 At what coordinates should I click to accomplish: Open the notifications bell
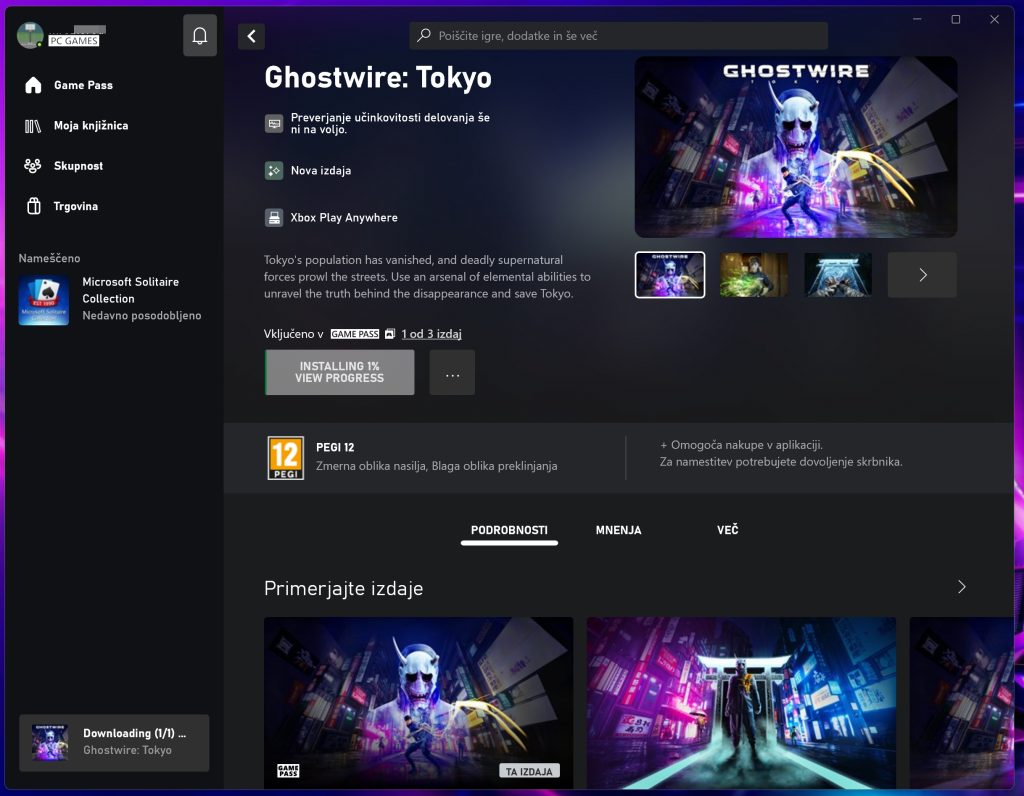pyautogui.click(x=200, y=36)
